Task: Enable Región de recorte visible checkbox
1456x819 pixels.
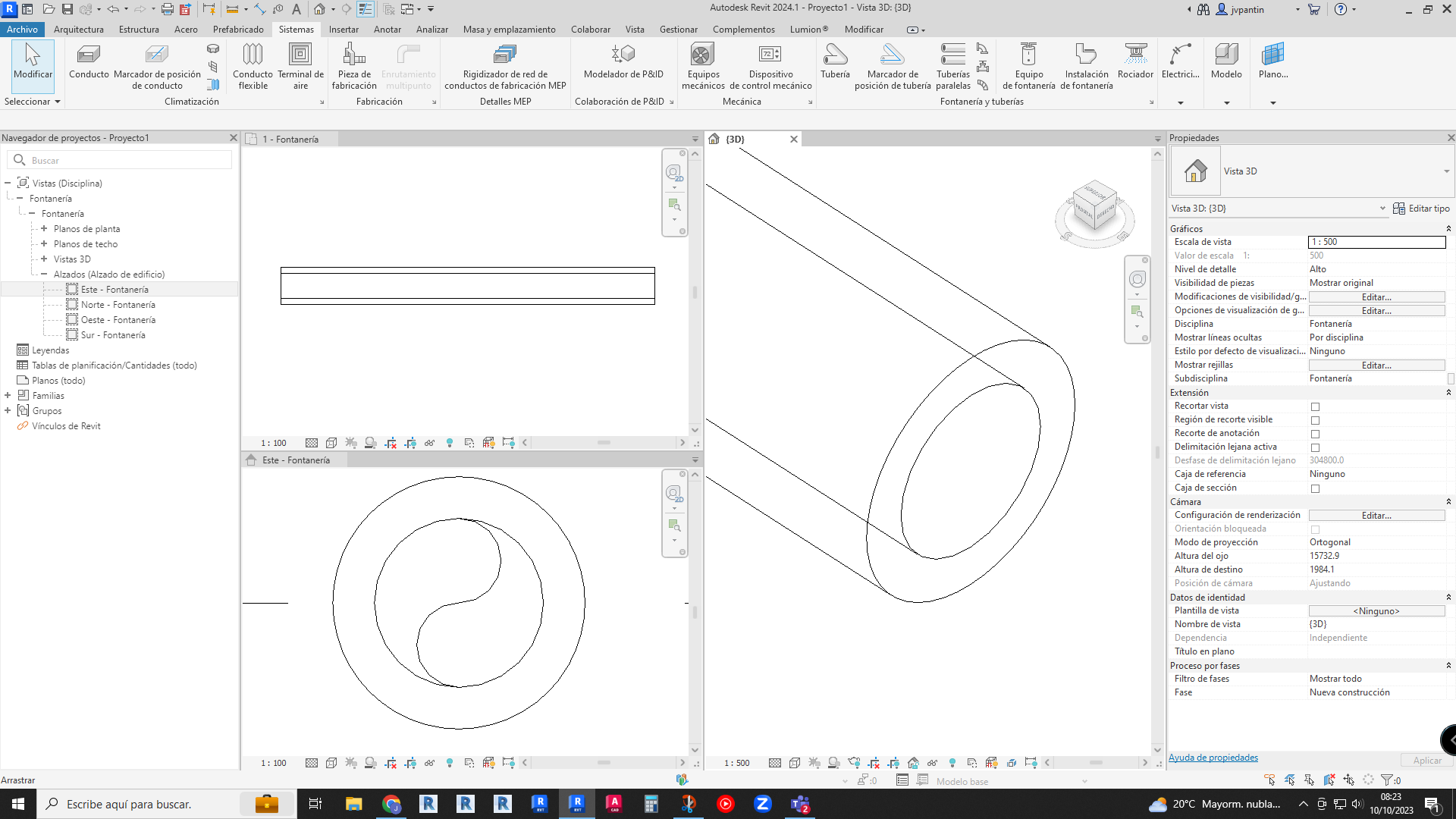Action: (x=1315, y=420)
